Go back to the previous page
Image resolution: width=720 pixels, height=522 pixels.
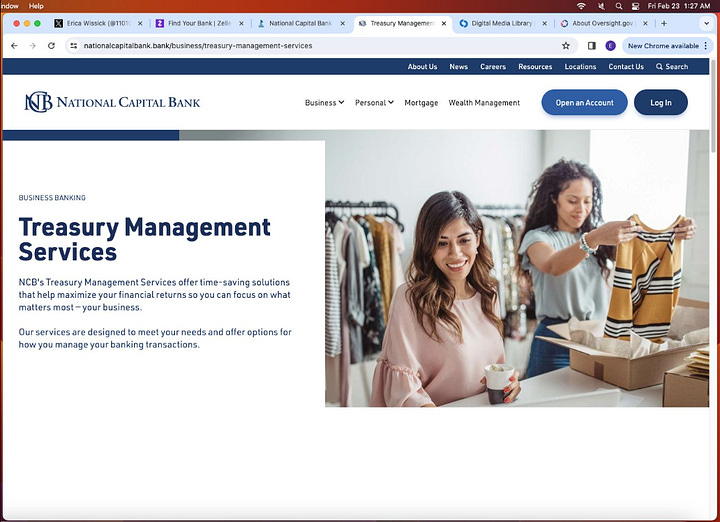pyautogui.click(x=14, y=46)
